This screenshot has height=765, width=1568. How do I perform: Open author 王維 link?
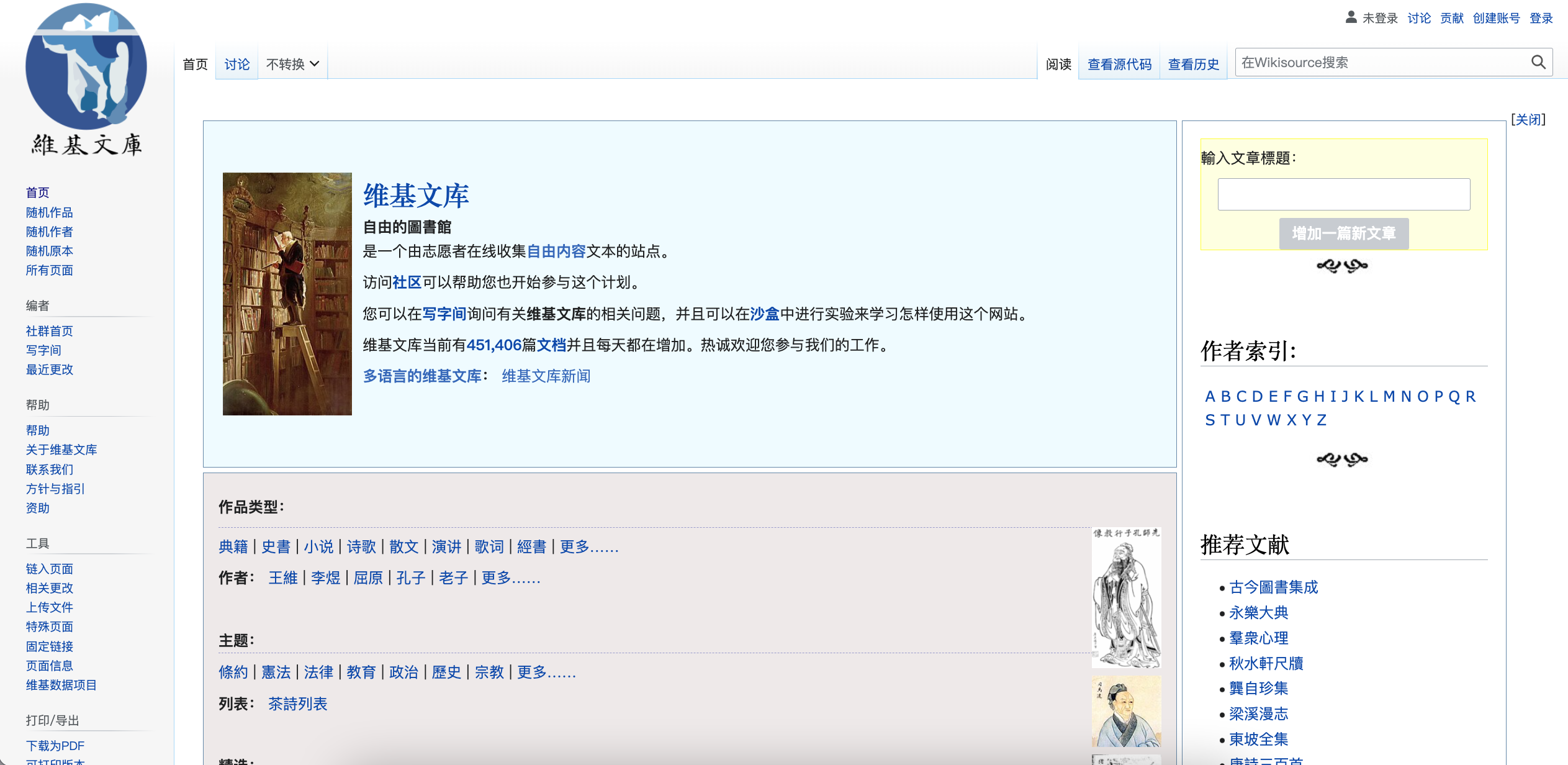(x=283, y=578)
